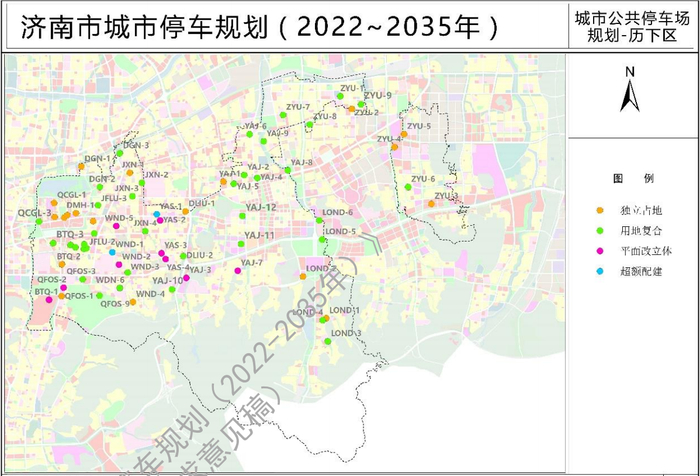Select the green marker below LOND-6
Image resolution: width=700 pixels, height=476 pixels.
point(319,221)
